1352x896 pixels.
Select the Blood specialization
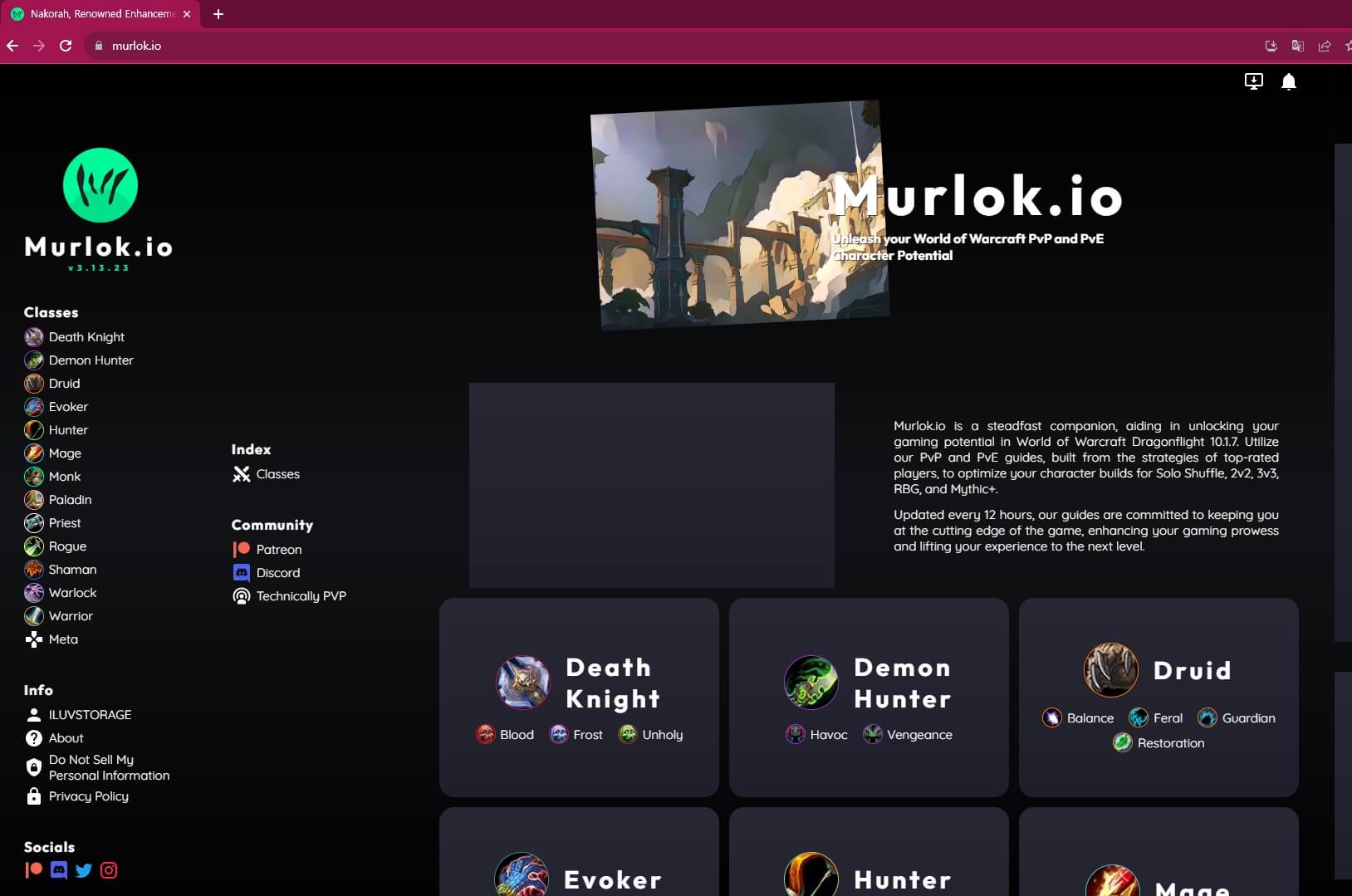[x=505, y=735]
